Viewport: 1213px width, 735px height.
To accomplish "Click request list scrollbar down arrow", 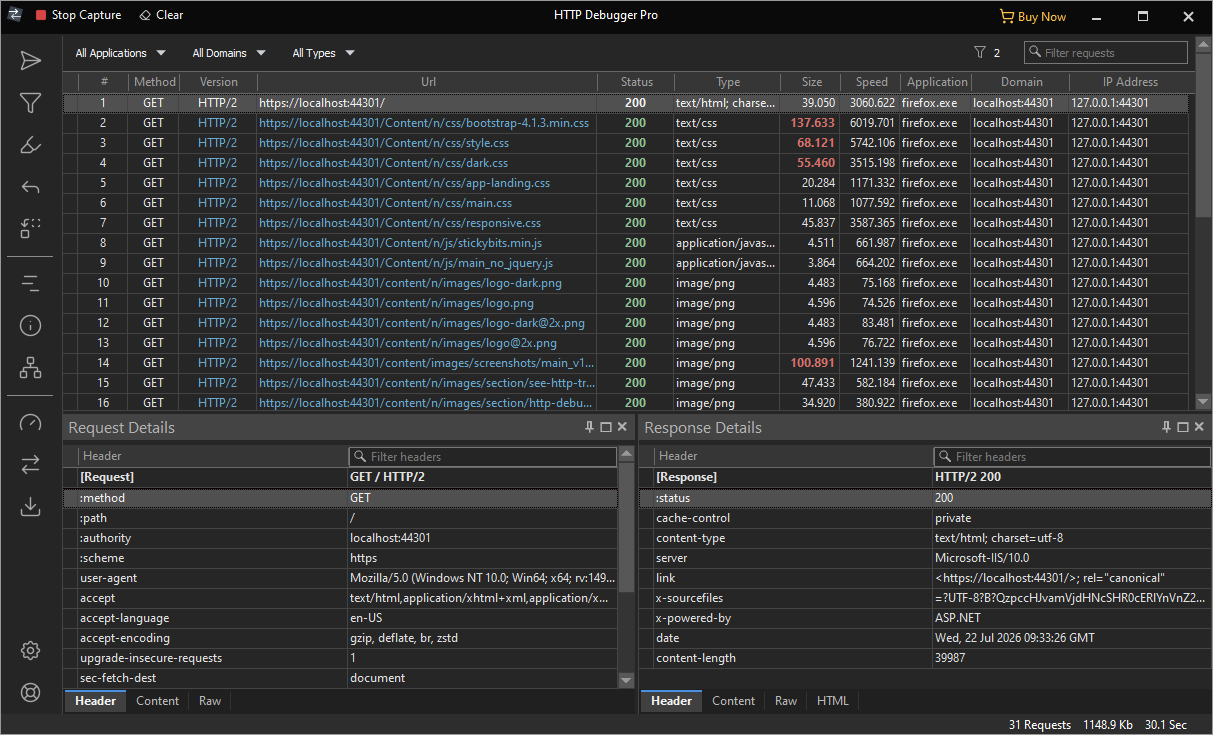I will click(1203, 402).
